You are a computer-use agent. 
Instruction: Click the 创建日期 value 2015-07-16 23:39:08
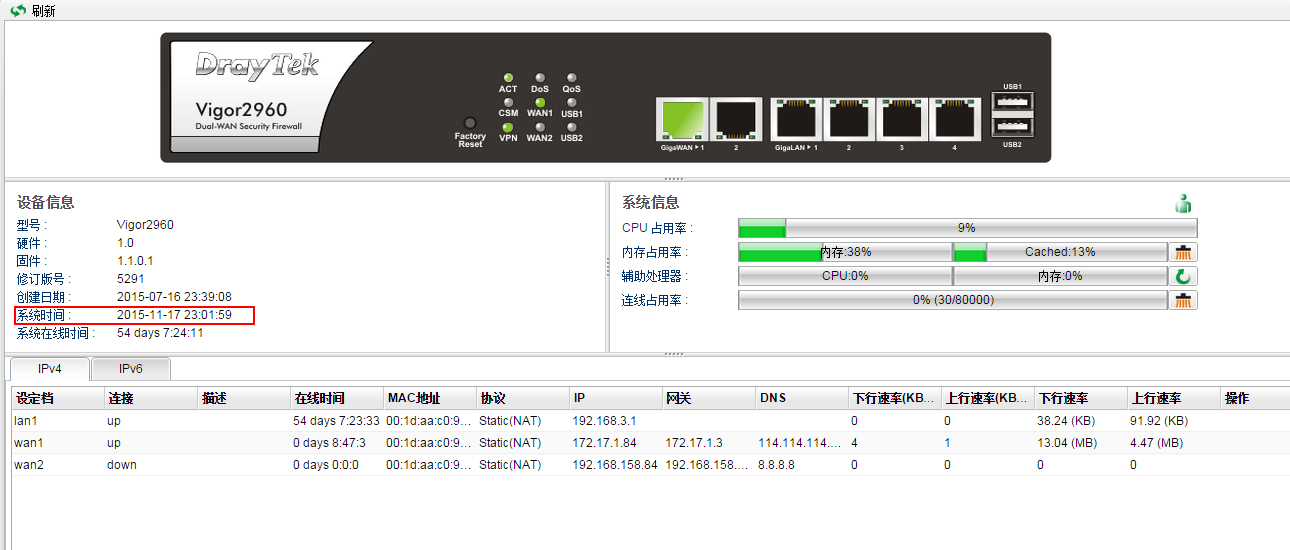point(174,297)
